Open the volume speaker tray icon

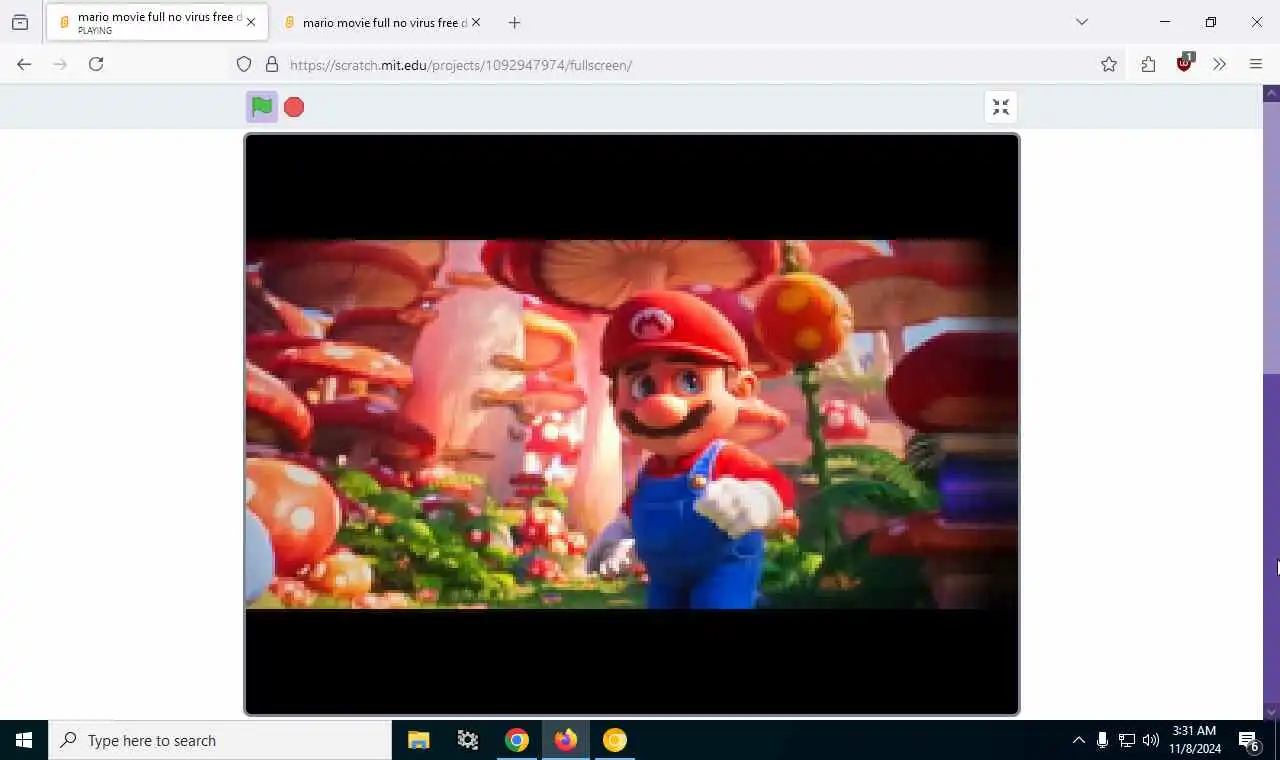coord(1151,740)
